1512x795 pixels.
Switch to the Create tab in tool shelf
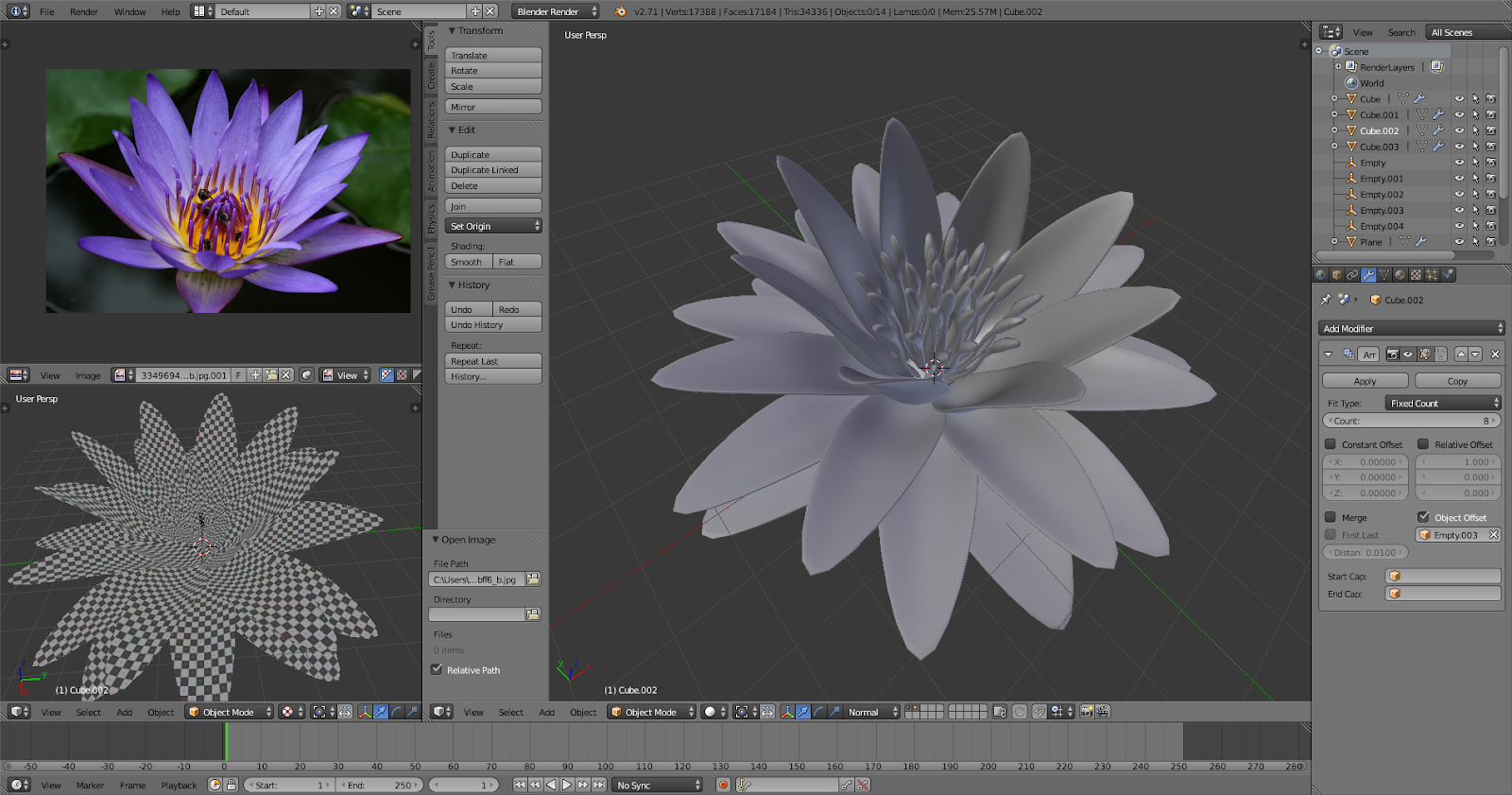pyautogui.click(x=431, y=77)
